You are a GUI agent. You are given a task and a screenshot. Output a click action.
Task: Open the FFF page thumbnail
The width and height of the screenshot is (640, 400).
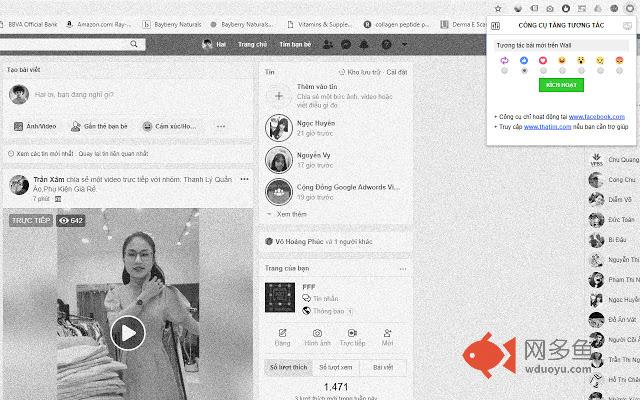tap(280, 298)
